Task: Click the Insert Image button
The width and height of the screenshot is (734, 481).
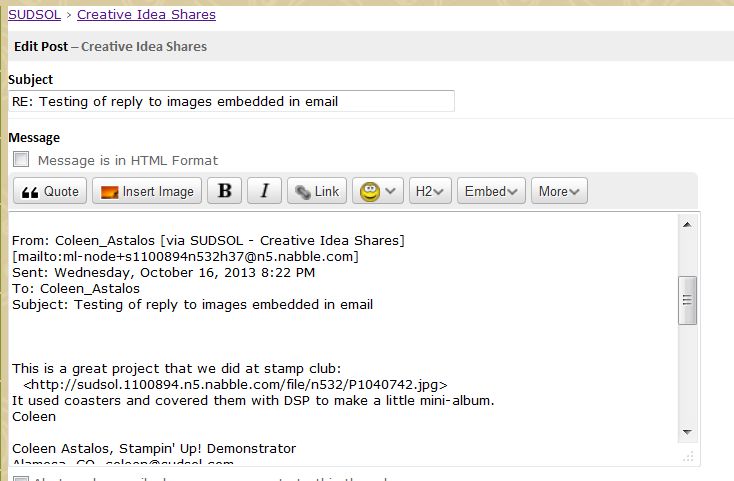Action: pyautogui.click(x=147, y=191)
